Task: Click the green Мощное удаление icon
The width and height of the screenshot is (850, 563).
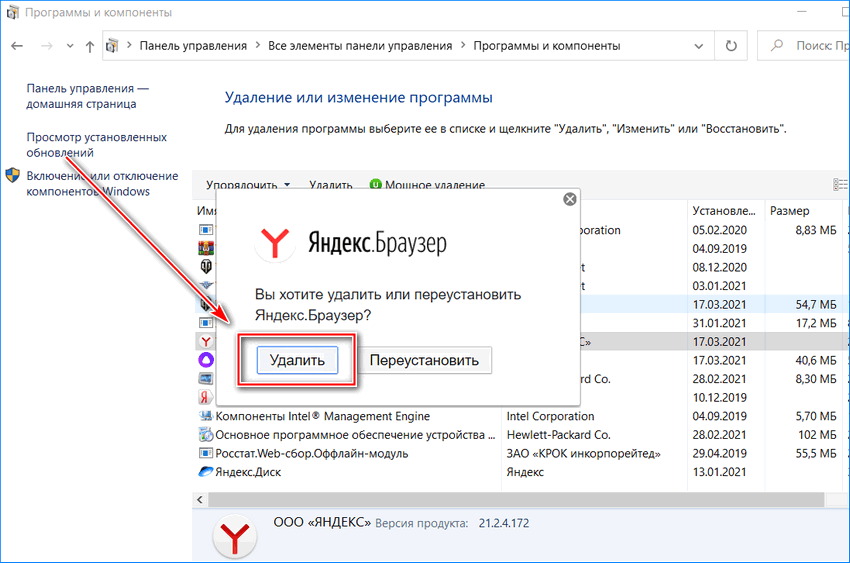Action: click(x=375, y=185)
